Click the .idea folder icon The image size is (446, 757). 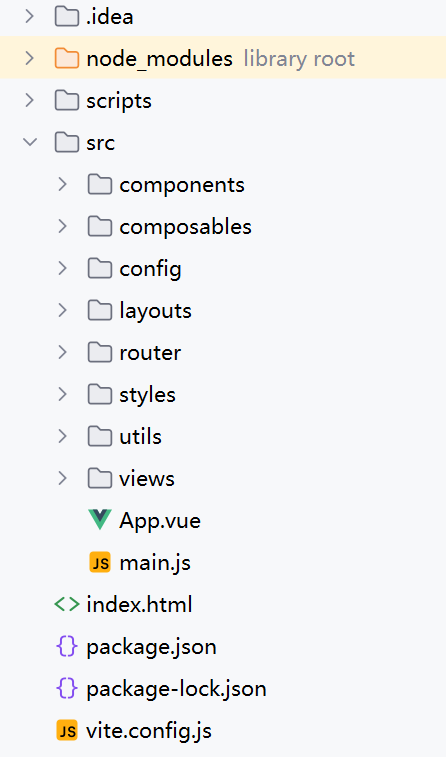coord(67,16)
